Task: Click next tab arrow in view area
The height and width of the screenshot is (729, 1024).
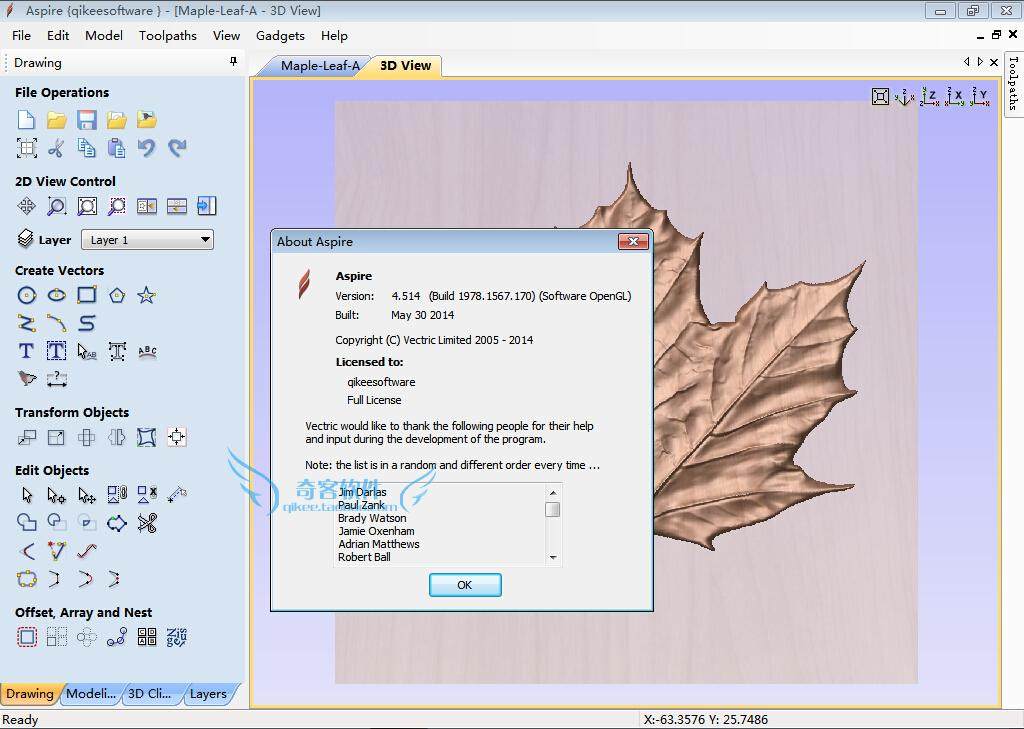Action: coord(980,61)
